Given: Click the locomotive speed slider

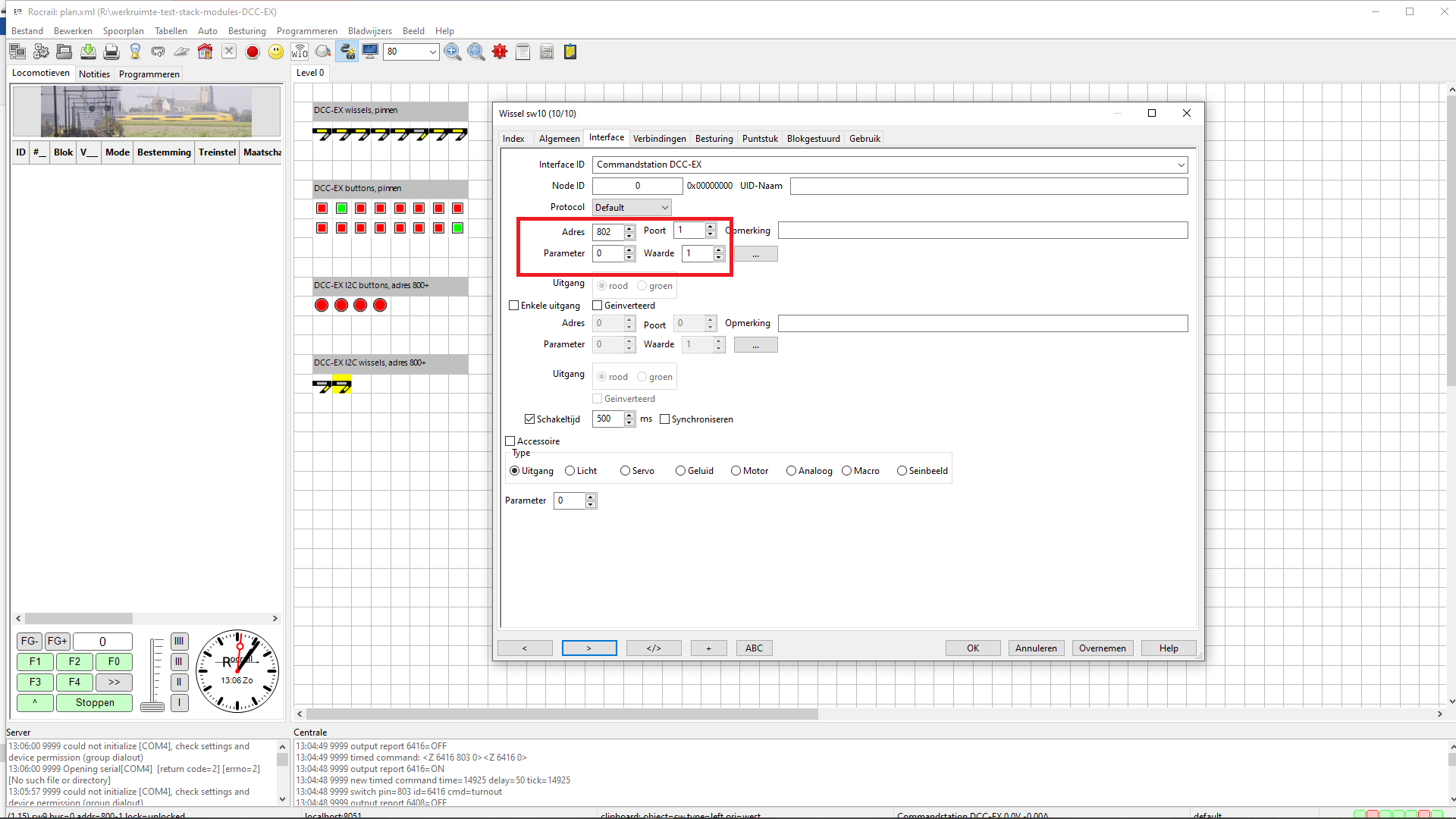Looking at the screenshot, I should pos(152,675).
